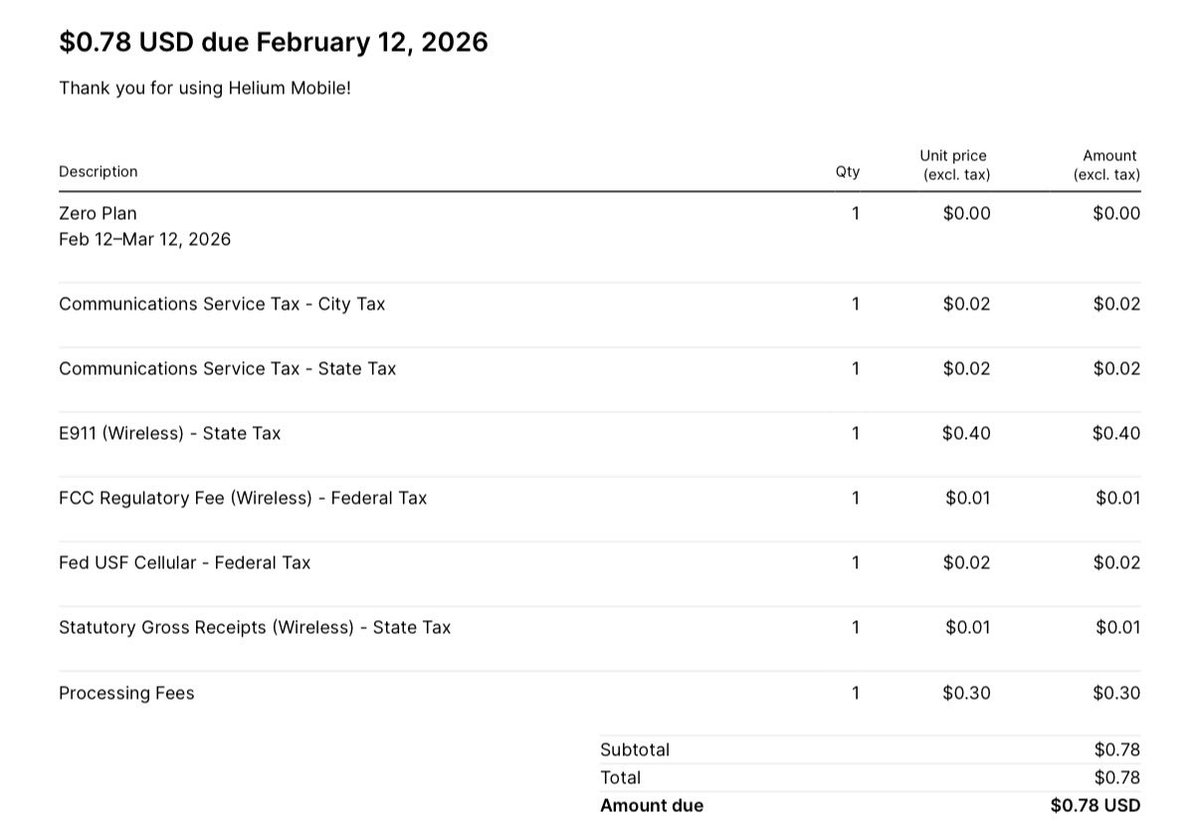Viewport: 1200px width, 830px height.
Task: Select Communications Service Tax - State Tax row
Action: [x=599, y=369]
